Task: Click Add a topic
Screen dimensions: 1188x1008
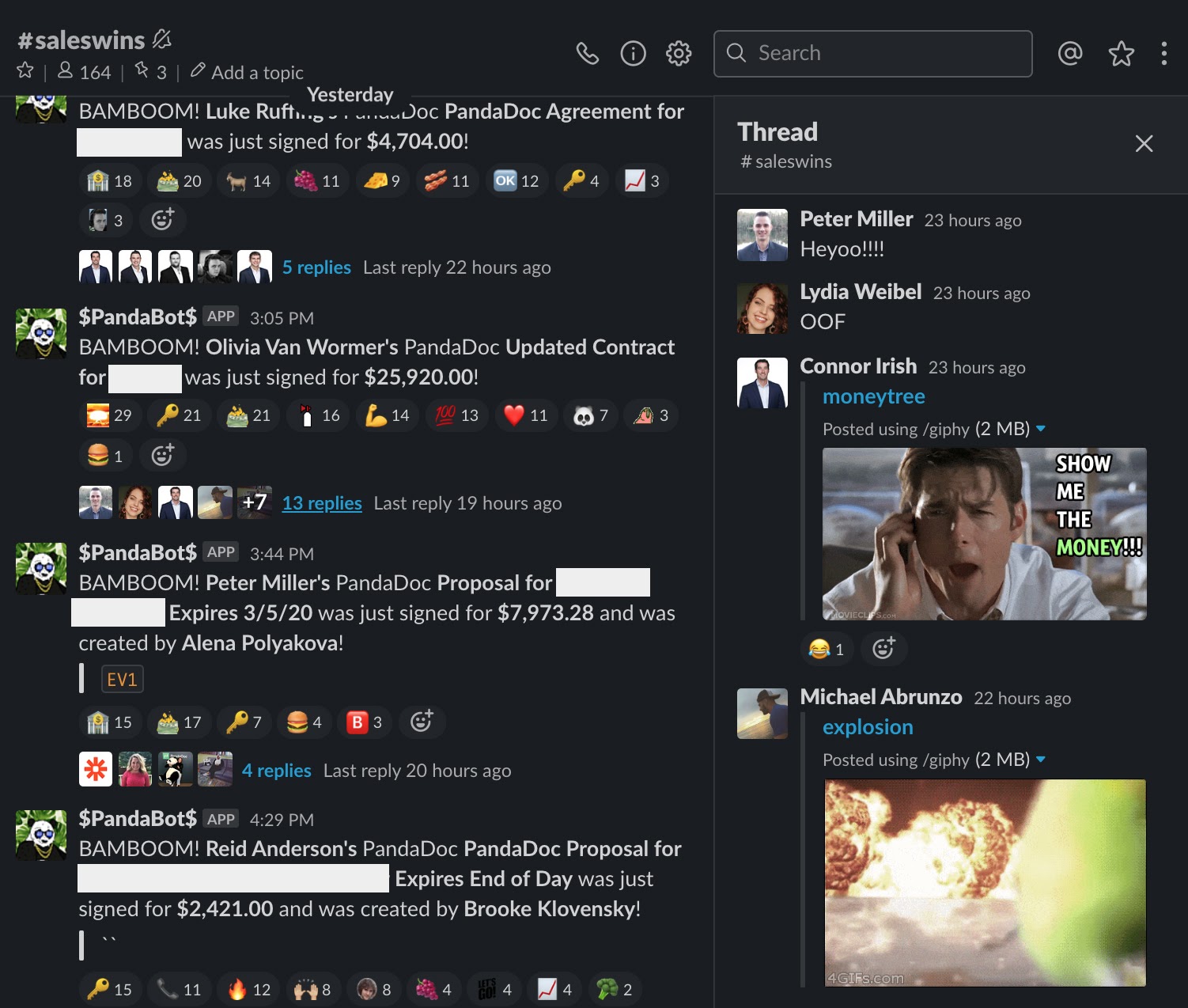Action: pos(247,72)
